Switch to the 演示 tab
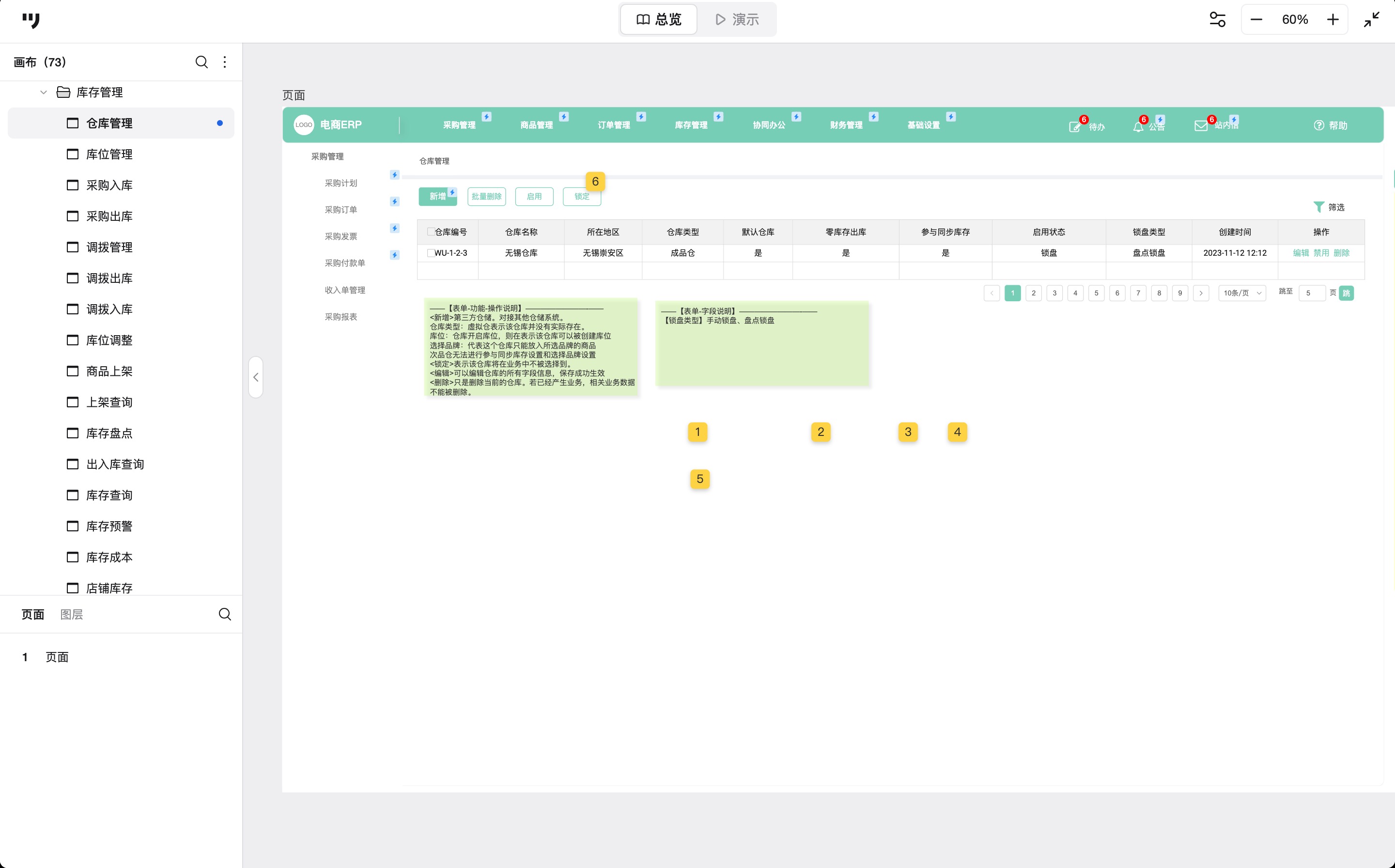Screen dimensions: 1395x868 click(x=737, y=19)
